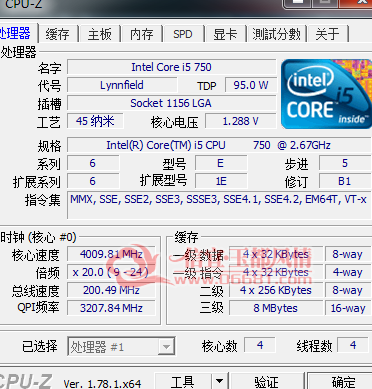
Task: Click the 型号 value E
Action: pyautogui.click(x=221, y=163)
